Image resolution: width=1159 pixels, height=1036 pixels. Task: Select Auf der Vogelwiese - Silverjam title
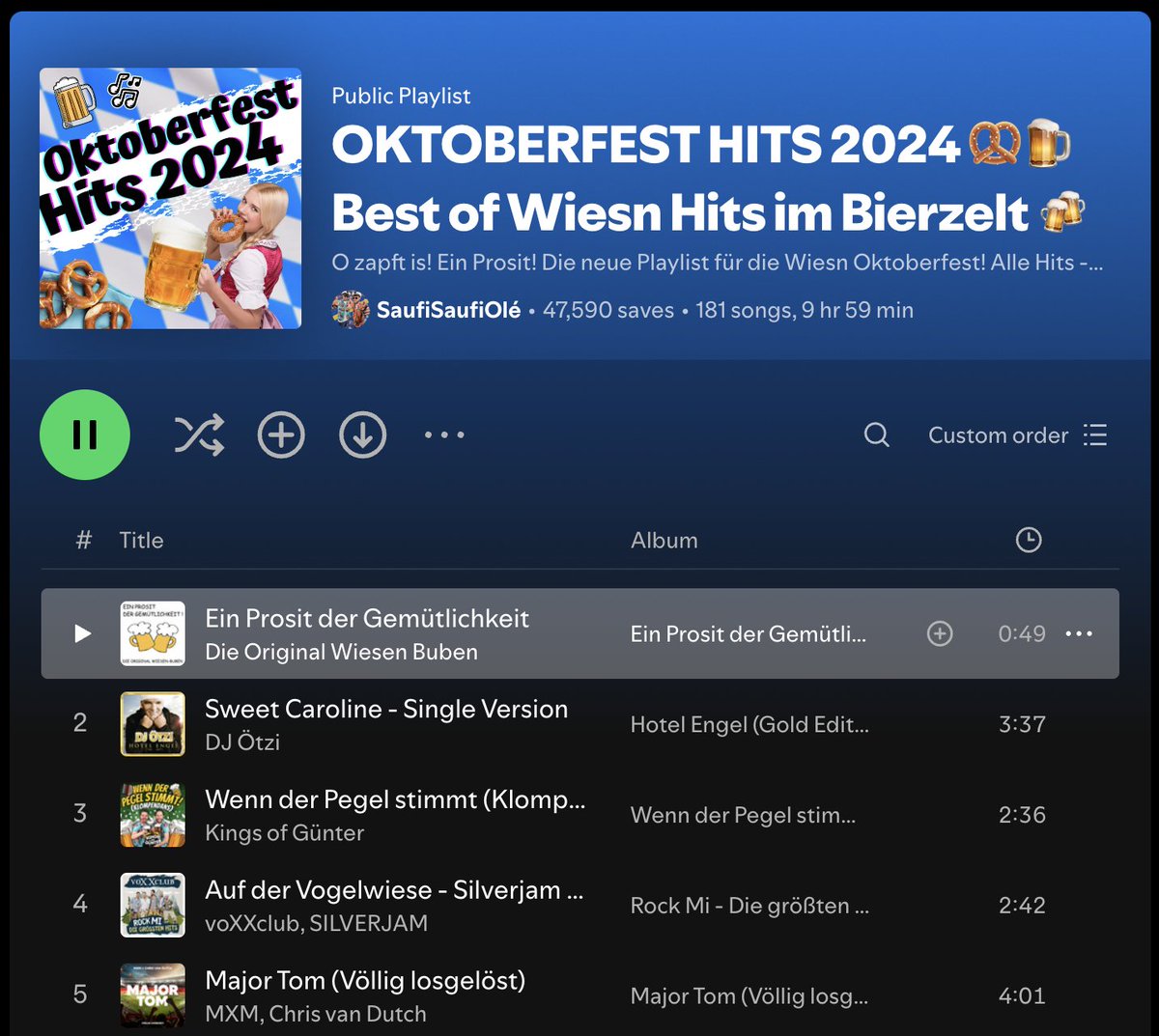point(394,889)
